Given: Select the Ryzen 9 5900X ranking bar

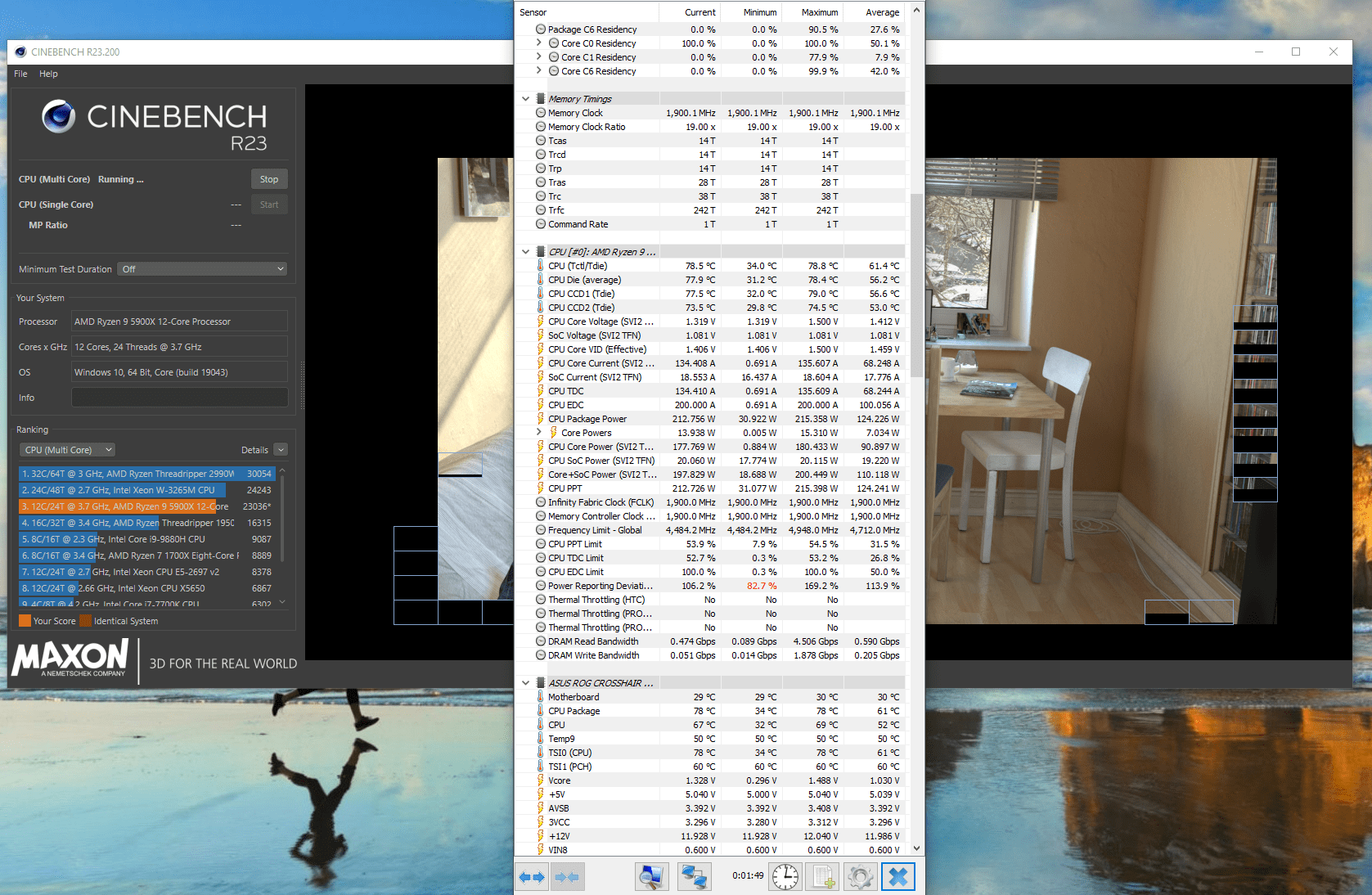Looking at the screenshot, I should click(x=146, y=506).
